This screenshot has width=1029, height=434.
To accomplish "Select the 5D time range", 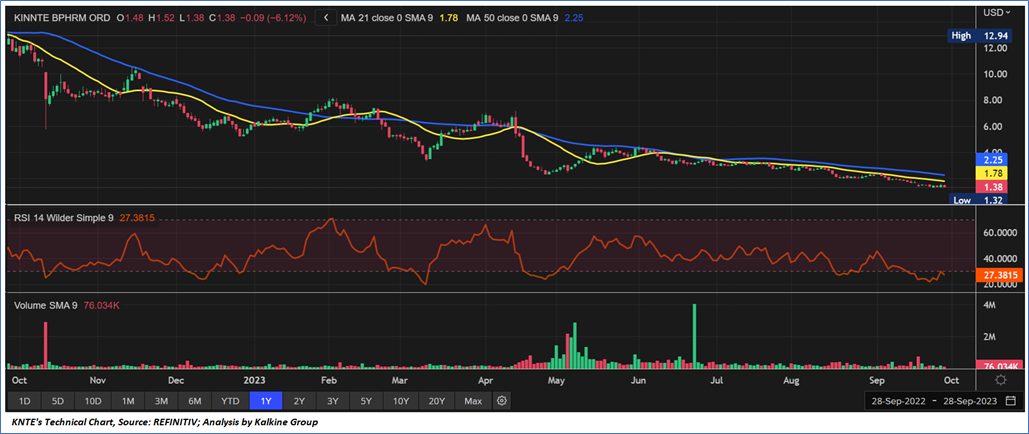I will click(59, 401).
